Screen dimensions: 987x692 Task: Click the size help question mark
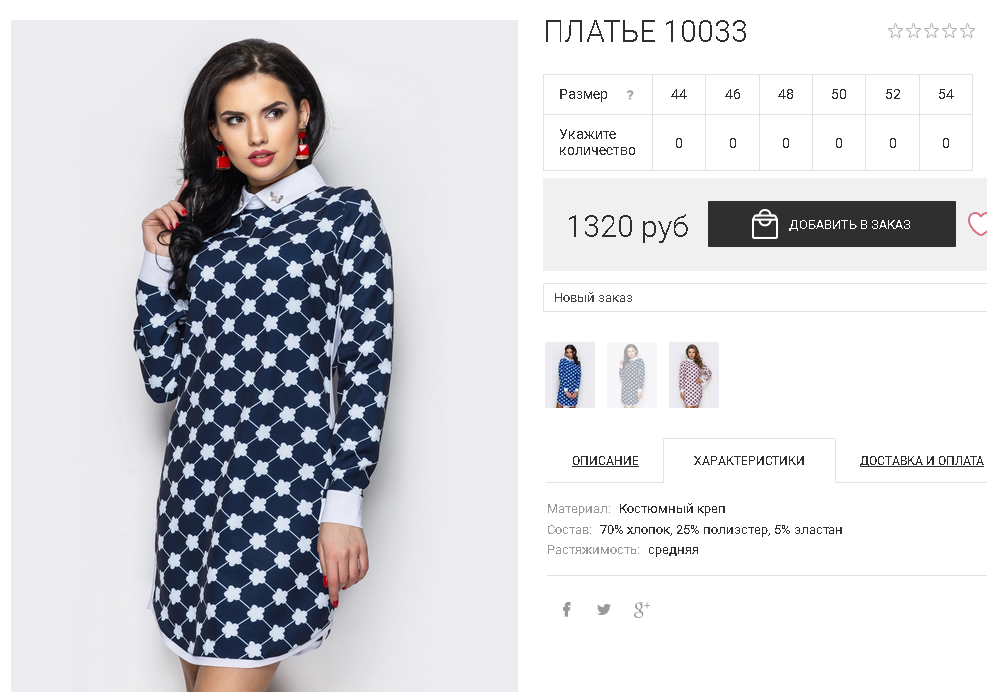pos(629,95)
